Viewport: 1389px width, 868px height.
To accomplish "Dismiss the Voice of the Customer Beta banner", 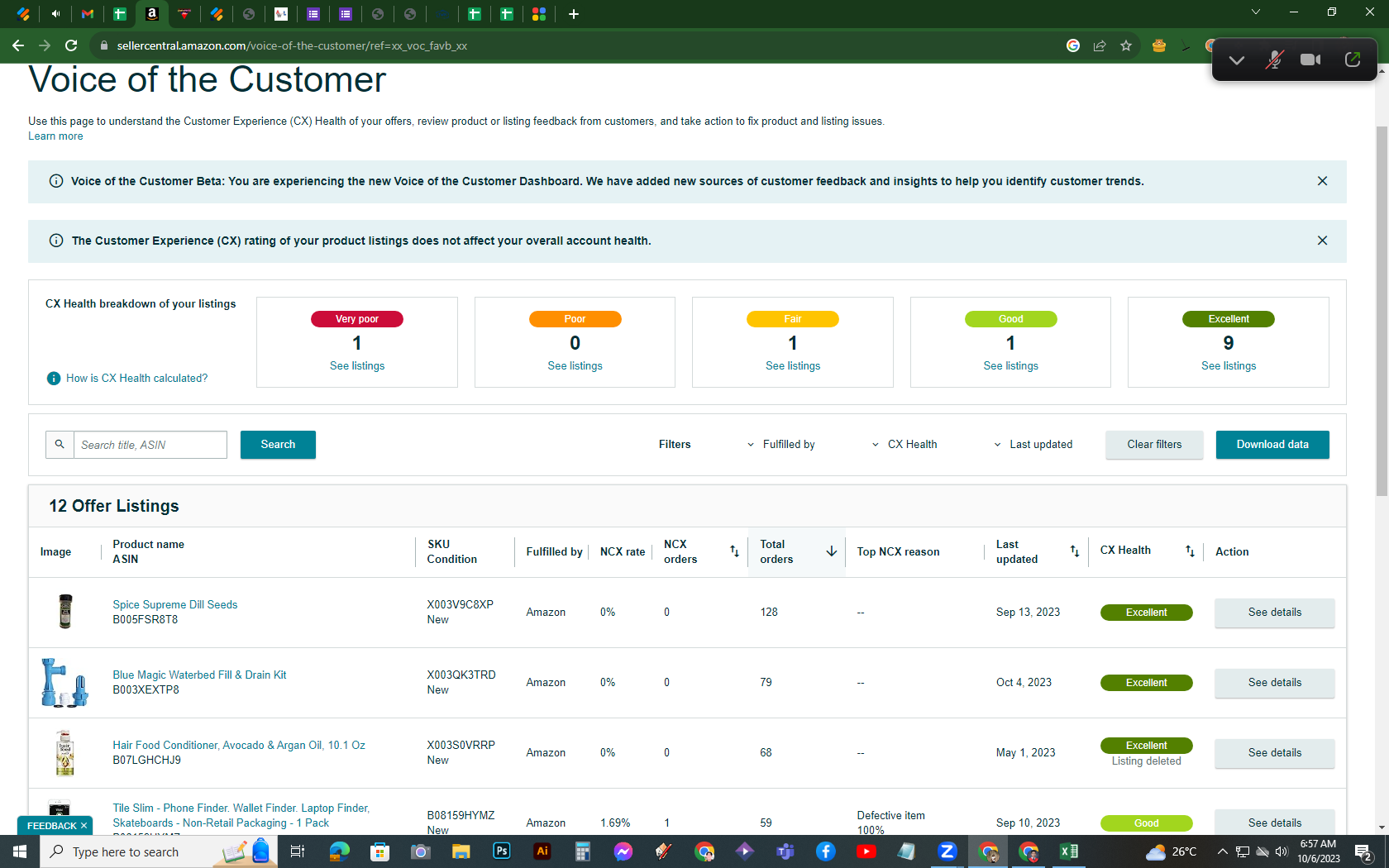I will (x=1322, y=181).
